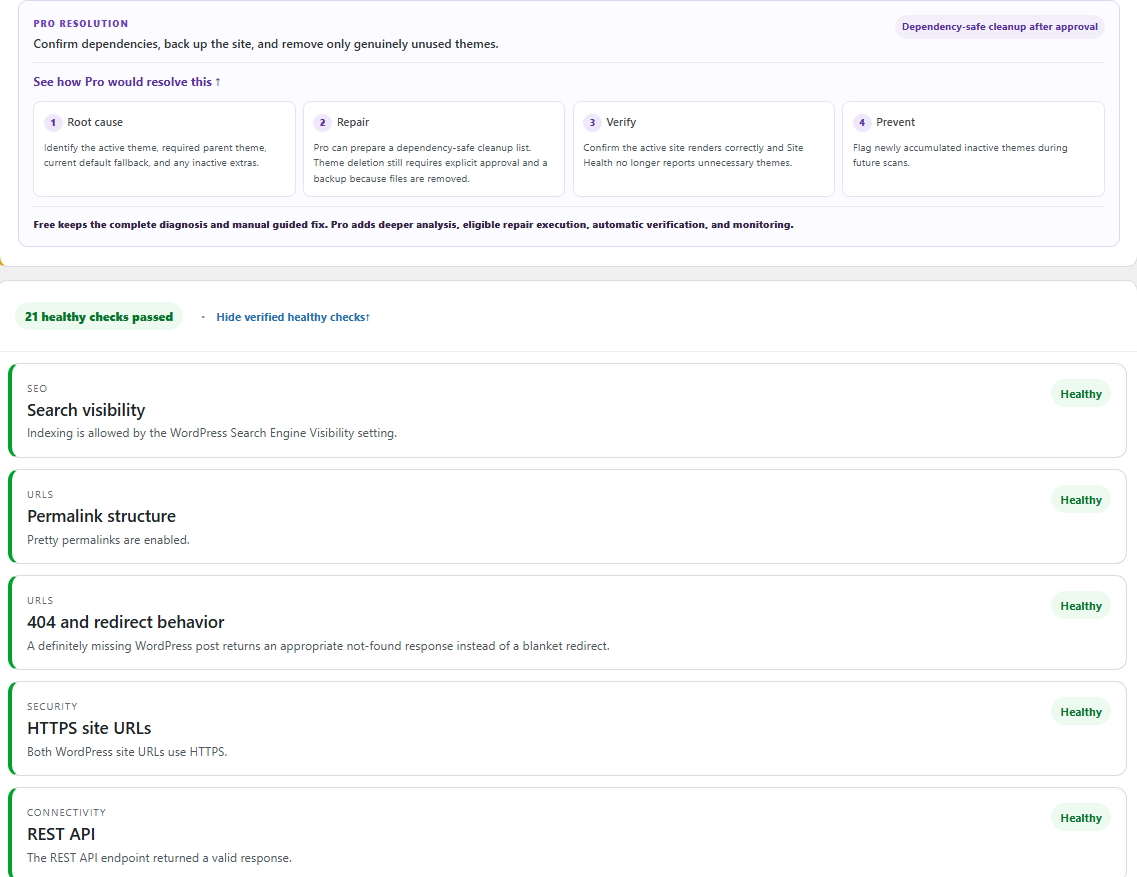The width and height of the screenshot is (1137, 877).
Task: Click Healthy badge on REST API
Action: coord(1080,818)
